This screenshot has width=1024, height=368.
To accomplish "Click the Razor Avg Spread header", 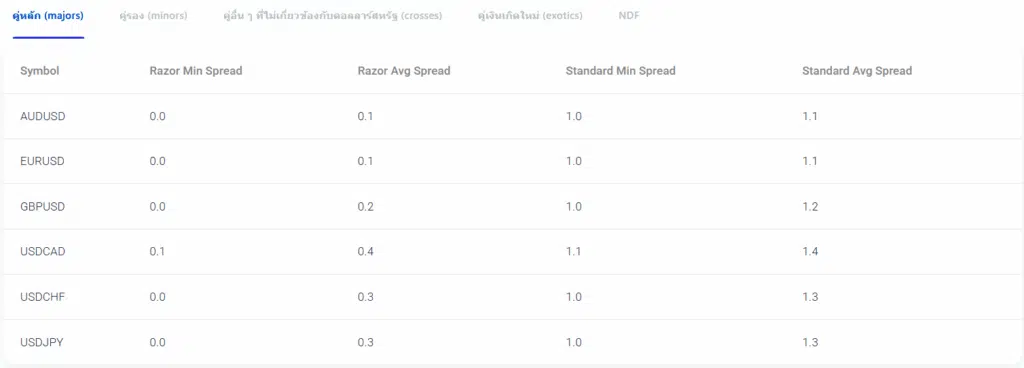I will click(x=404, y=70).
